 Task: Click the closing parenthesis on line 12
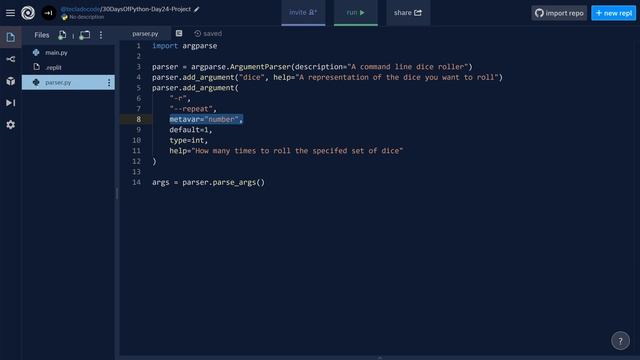pos(154,162)
